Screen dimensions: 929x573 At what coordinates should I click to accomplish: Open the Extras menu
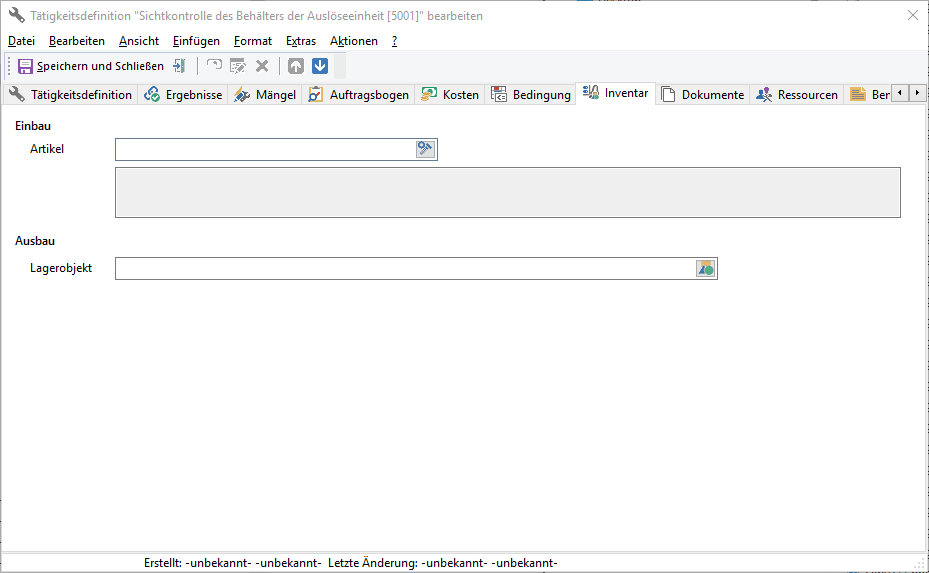(301, 41)
